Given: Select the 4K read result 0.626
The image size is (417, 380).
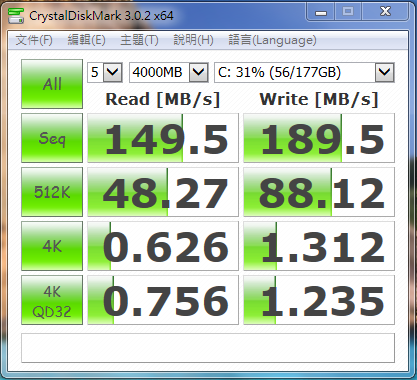Looking at the screenshot, I should tap(163, 246).
